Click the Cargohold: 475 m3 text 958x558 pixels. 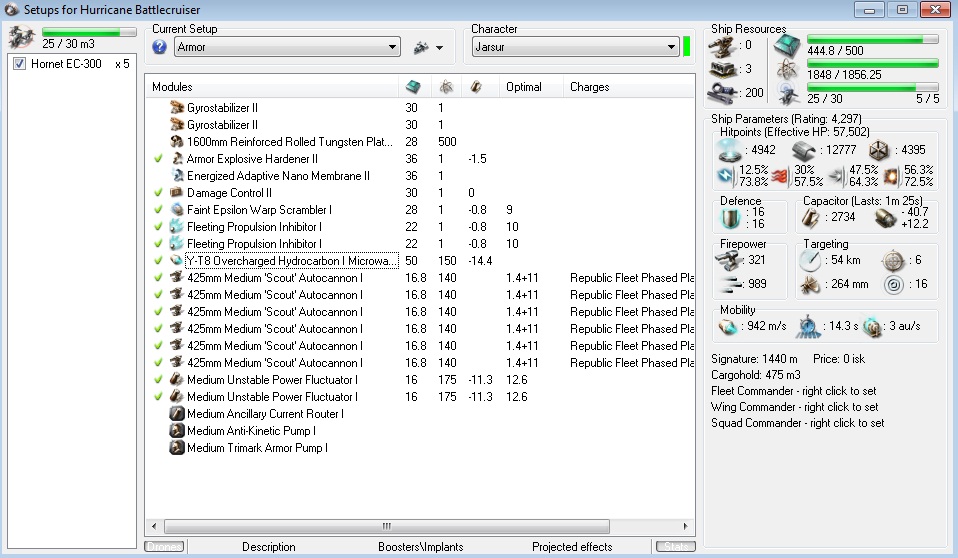[x=756, y=375]
